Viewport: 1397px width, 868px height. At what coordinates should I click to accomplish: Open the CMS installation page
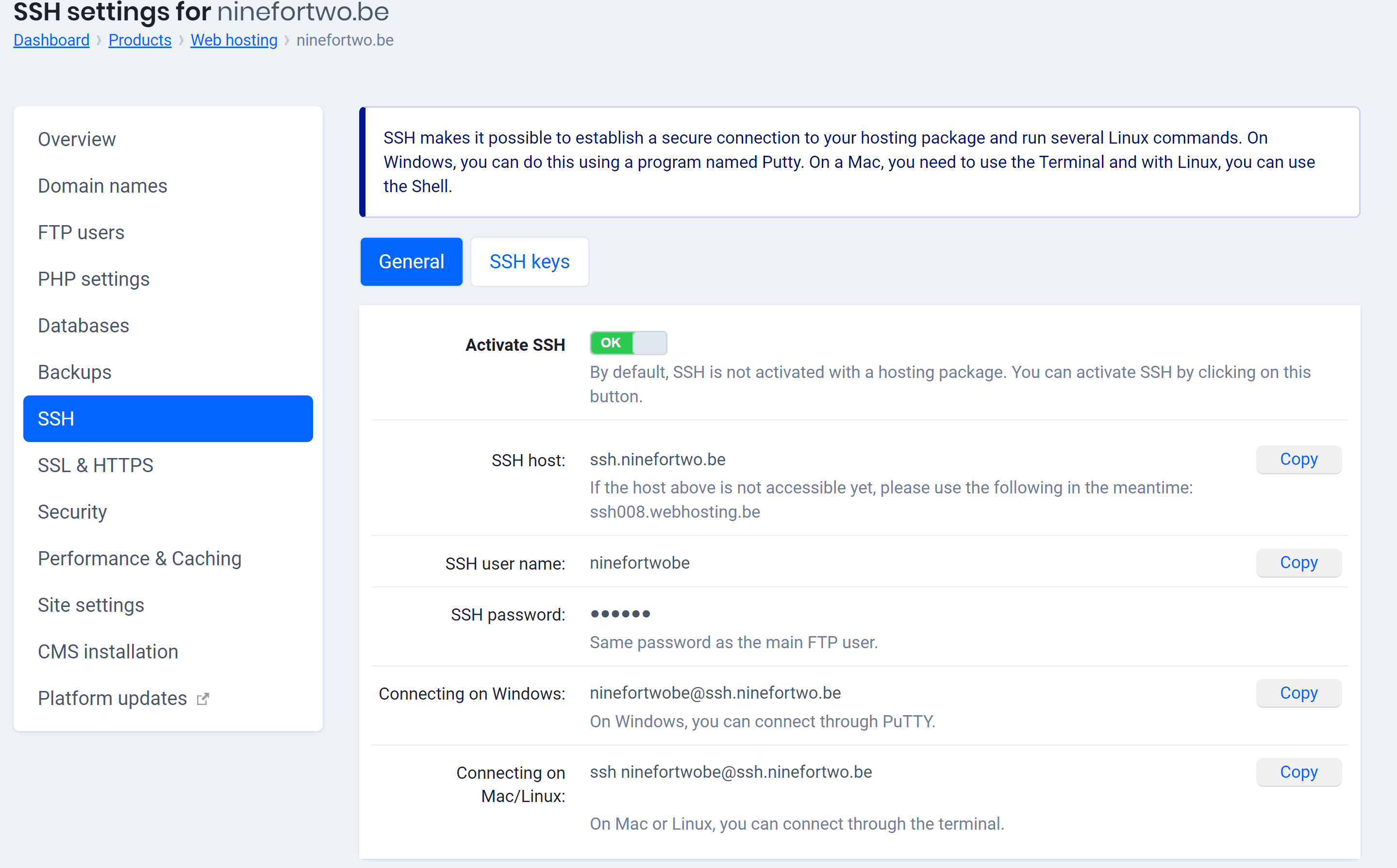tap(108, 652)
